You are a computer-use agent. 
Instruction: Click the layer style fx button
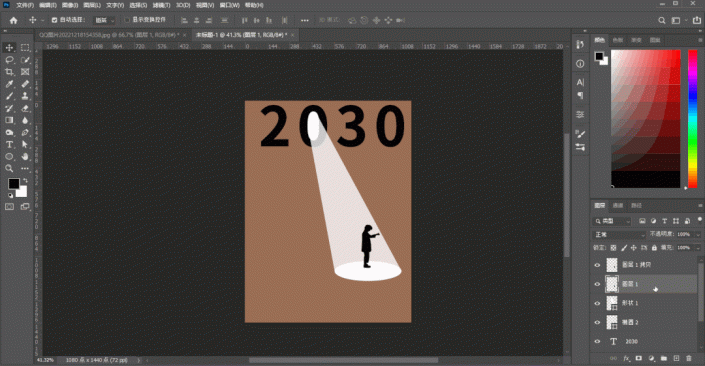(626, 358)
